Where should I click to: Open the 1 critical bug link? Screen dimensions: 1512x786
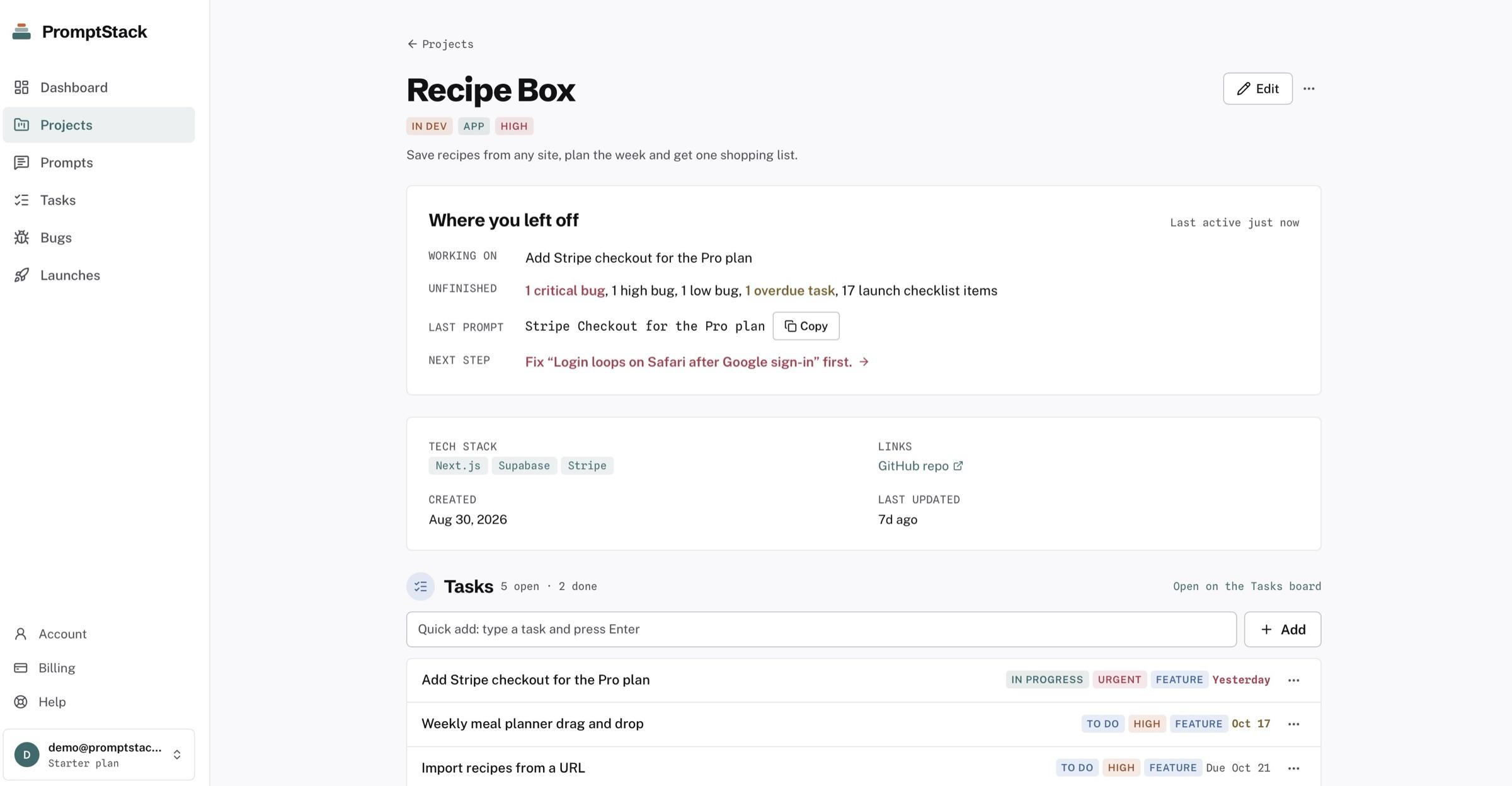pyautogui.click(x=565, y=291)
